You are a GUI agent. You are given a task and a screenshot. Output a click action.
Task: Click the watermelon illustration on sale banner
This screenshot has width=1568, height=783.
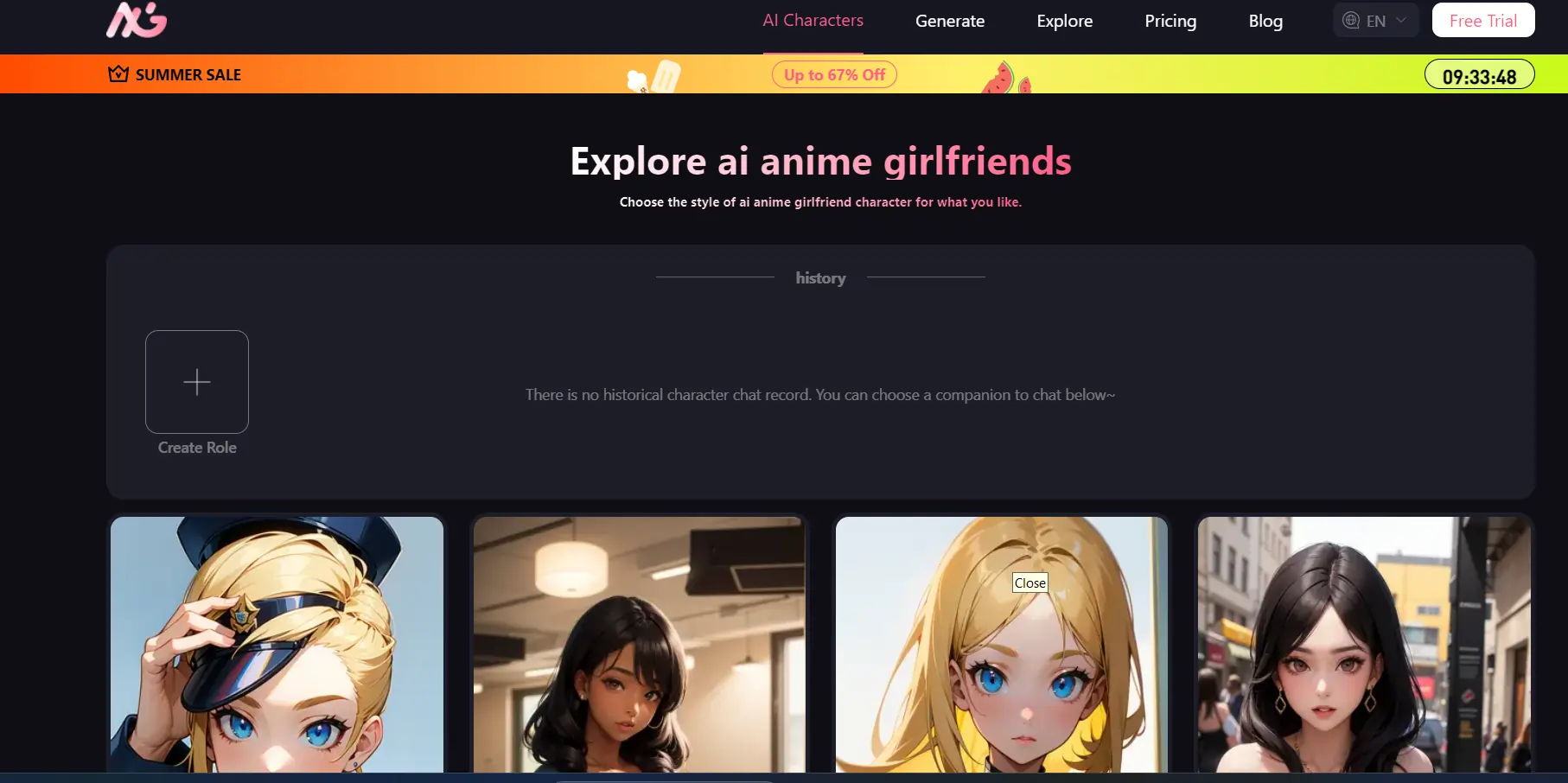pos(1005,78)
